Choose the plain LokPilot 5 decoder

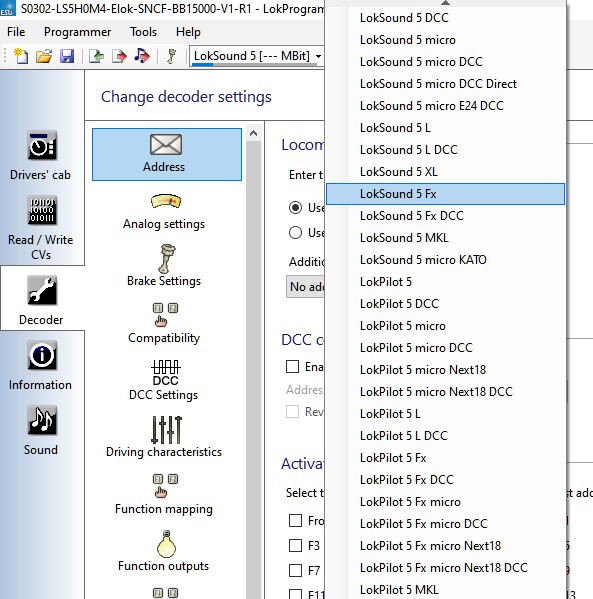(x=445, y=282)
